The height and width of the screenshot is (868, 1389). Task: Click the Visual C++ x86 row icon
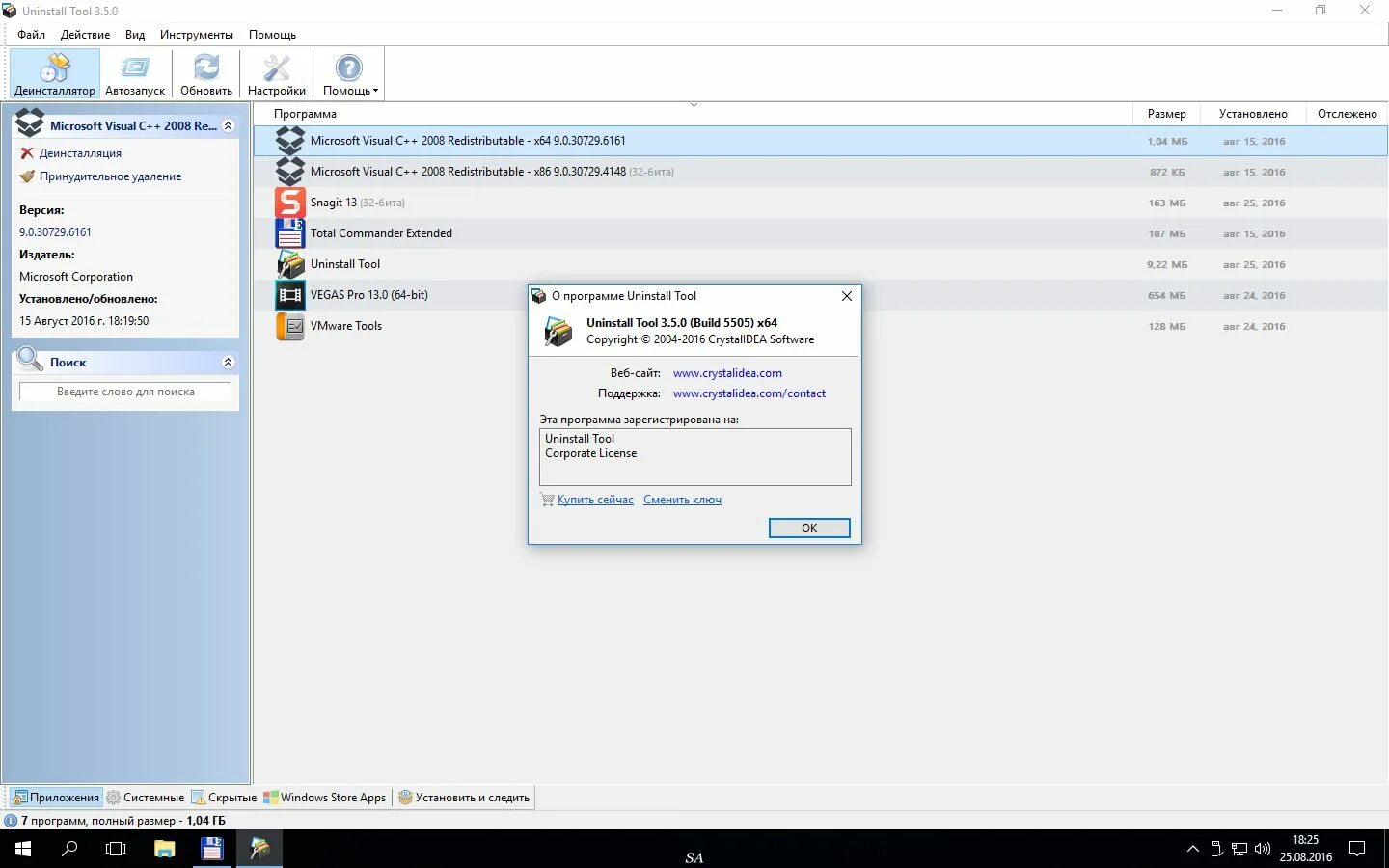point(290,172)
